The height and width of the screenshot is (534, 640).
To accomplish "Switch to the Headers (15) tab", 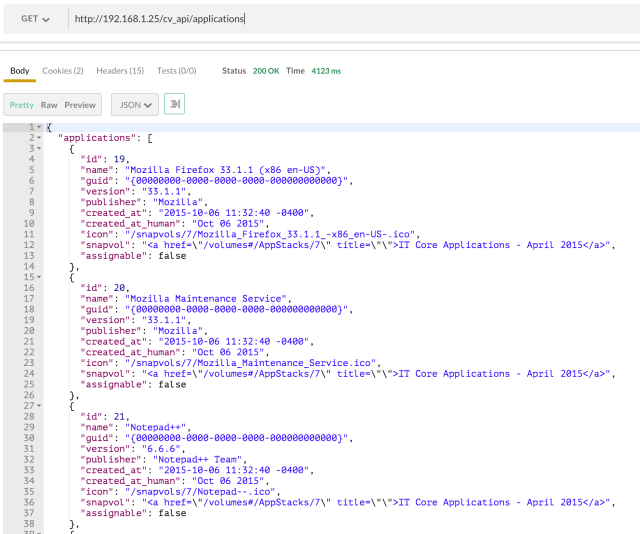I will (x=120, y=71).
